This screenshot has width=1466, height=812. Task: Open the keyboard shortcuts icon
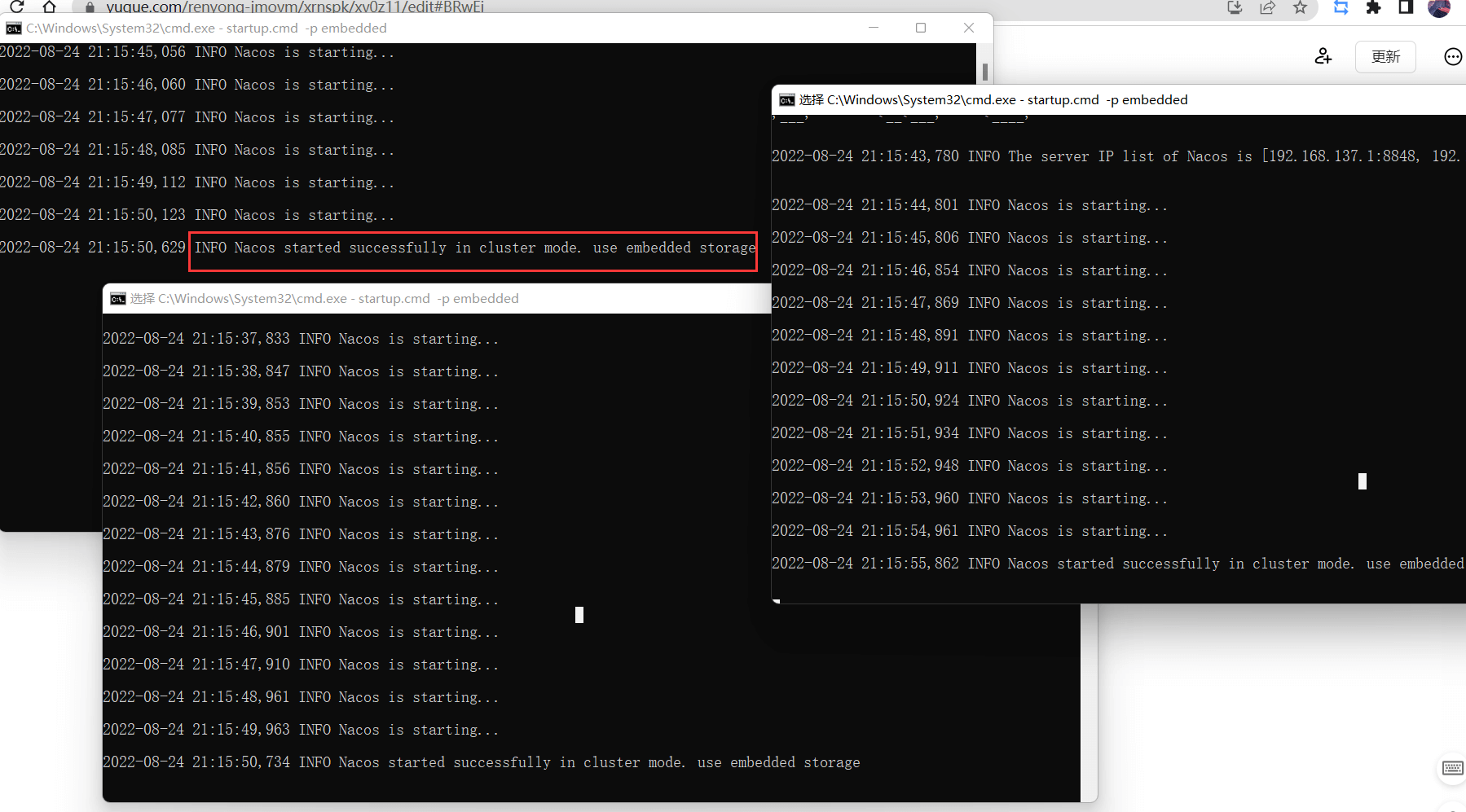(x=1452, y=768)
